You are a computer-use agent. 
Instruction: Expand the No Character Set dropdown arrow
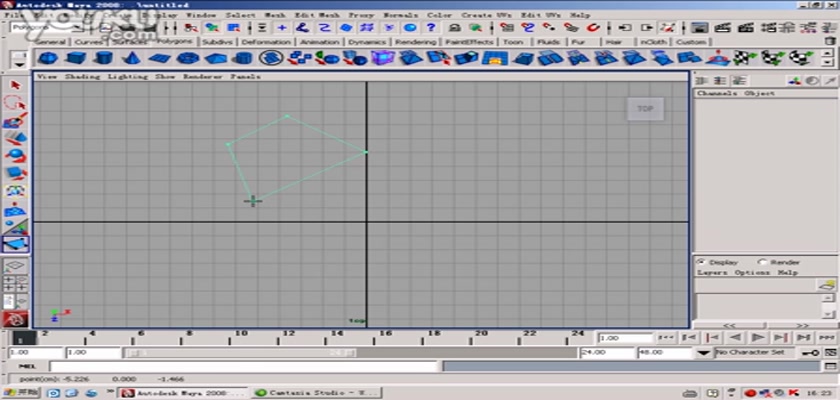point(706,353)
